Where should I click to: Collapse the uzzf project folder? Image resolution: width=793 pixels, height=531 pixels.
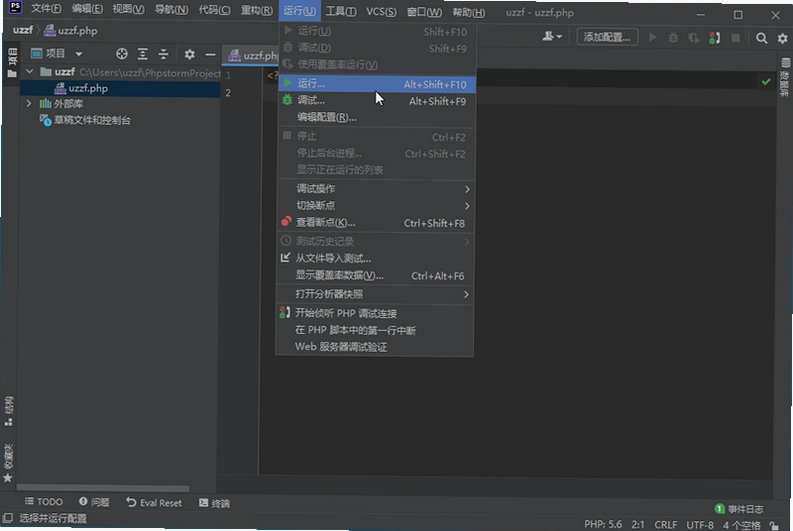(x=29, y=72)
